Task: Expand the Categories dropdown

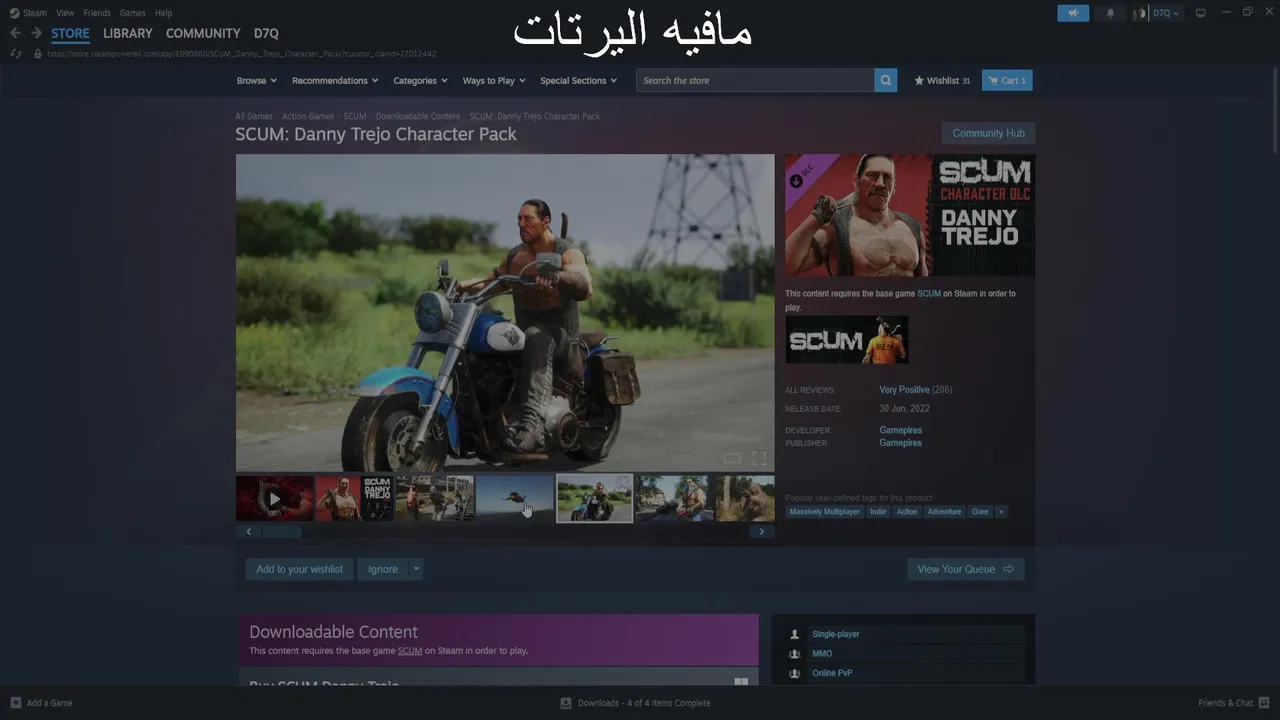Action: (x=420, y=81)
